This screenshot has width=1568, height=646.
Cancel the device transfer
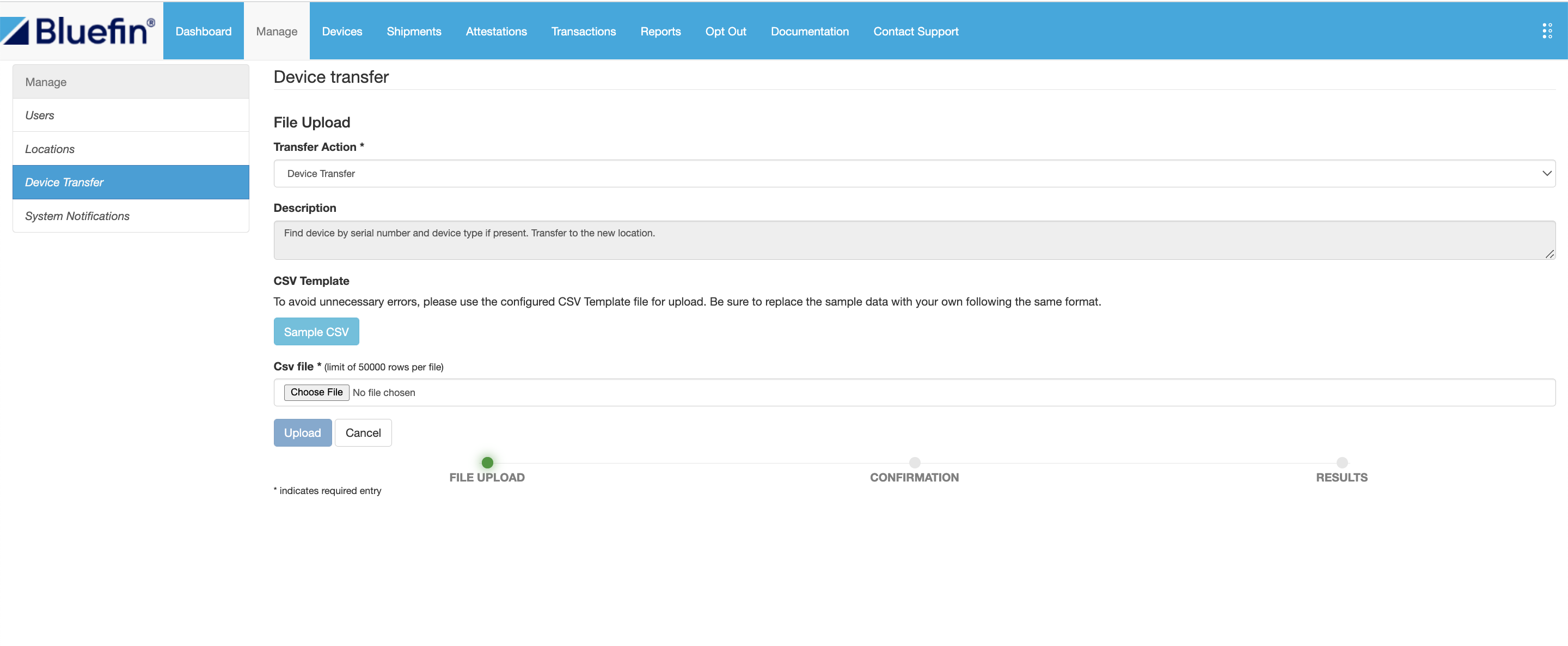[363, 433]
